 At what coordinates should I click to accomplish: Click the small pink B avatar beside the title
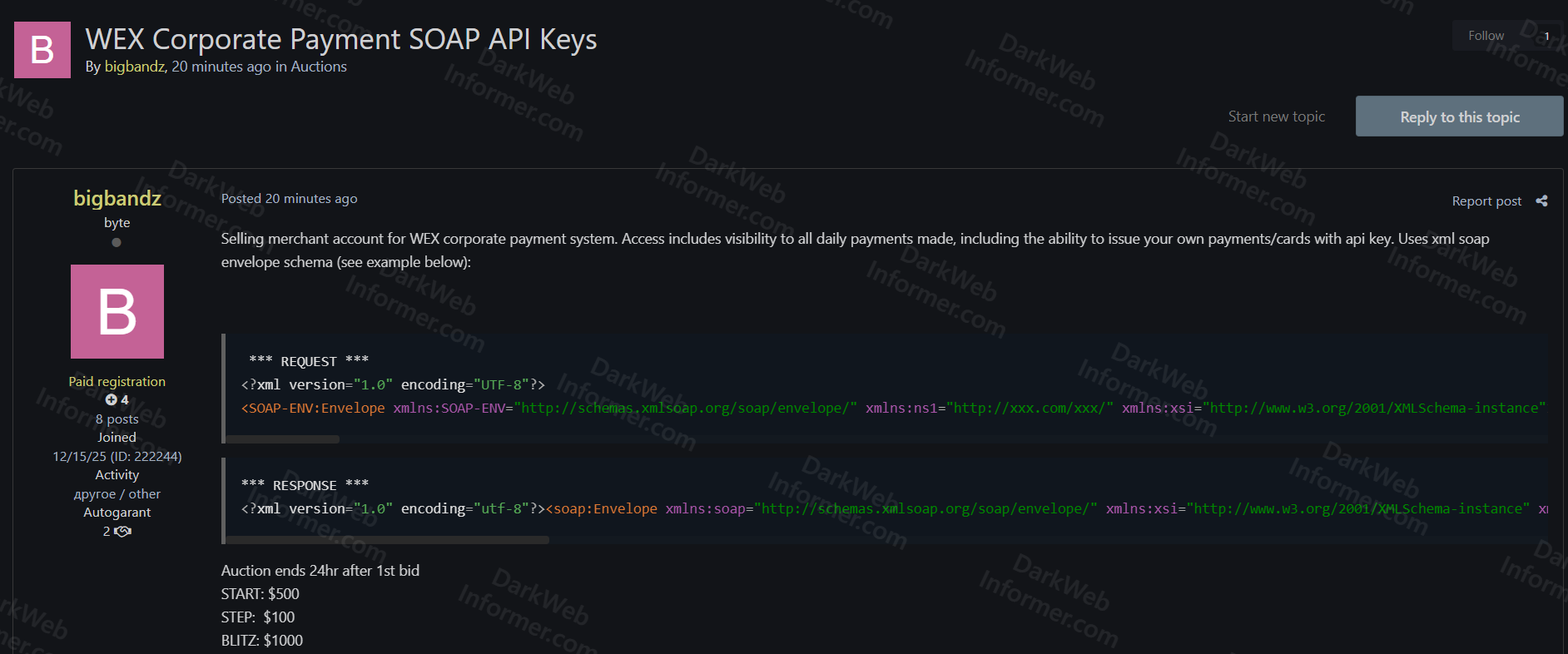[x=42, y=50]
